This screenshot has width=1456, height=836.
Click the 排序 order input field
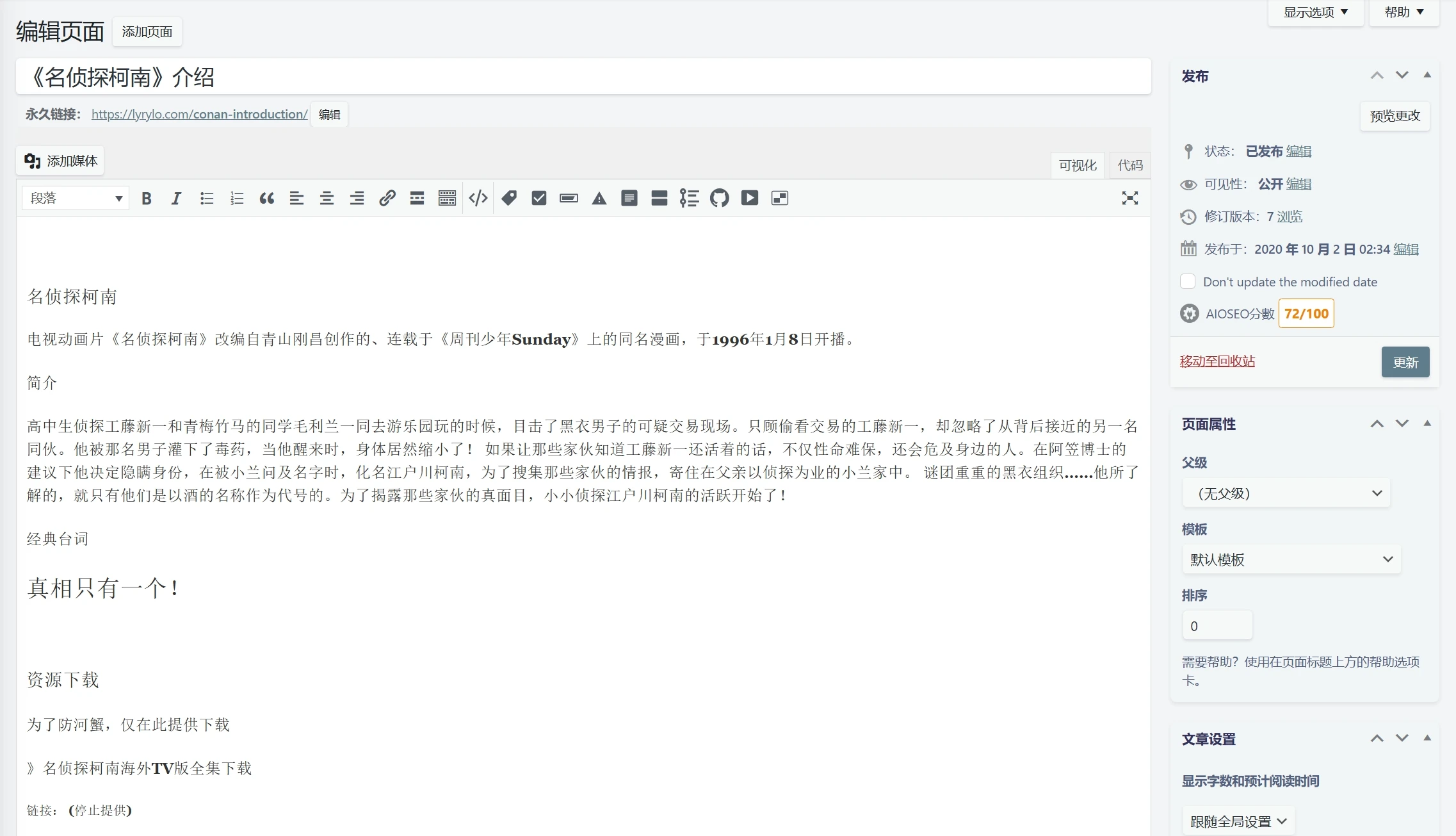1217,625
